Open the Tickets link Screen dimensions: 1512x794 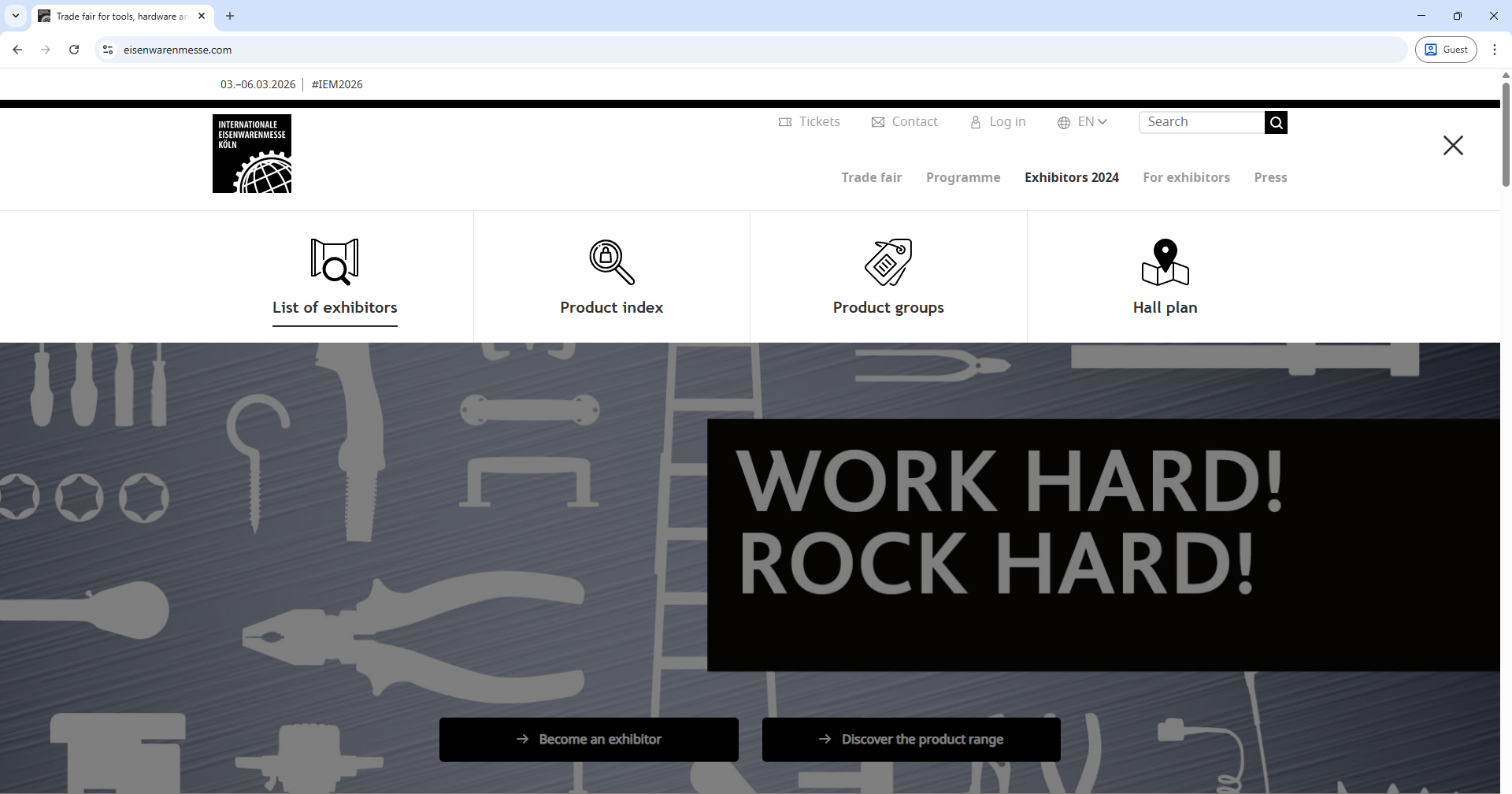810,122
